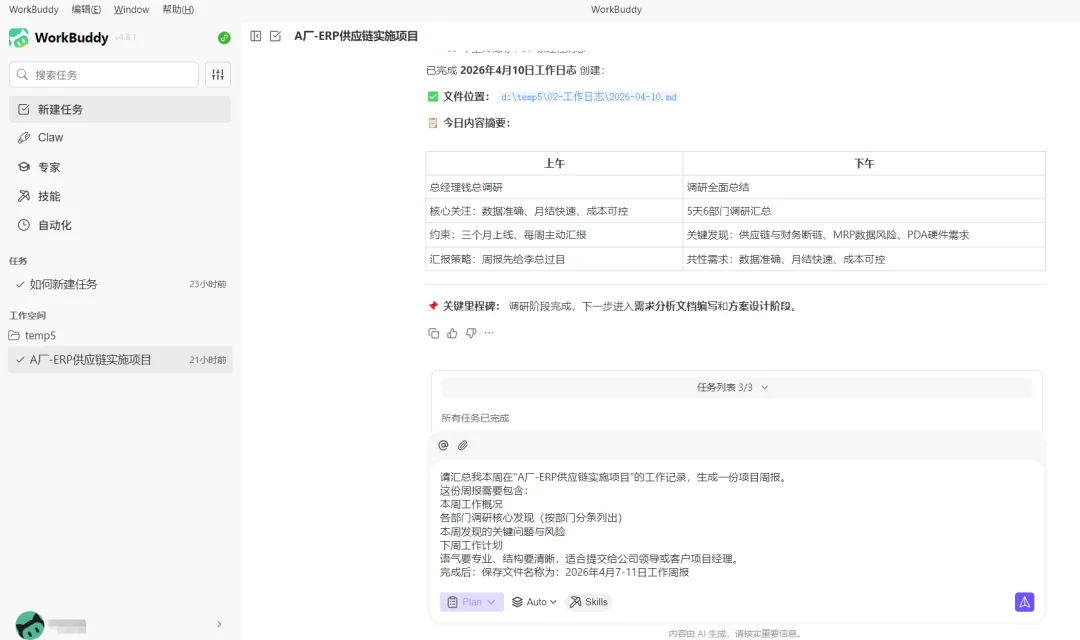The width and height of the screenshot is (1080, 640).
Task: Copy the response with the copy icon
Action: tap(433, 333)
